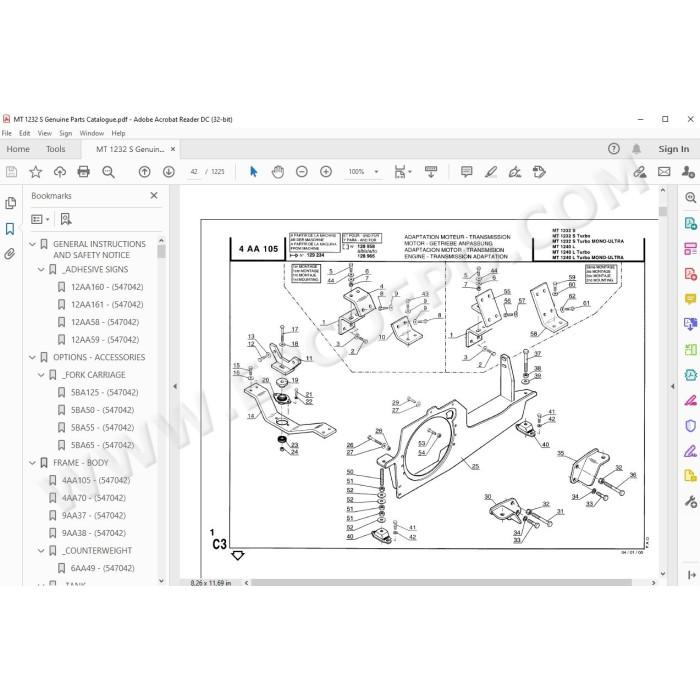The height and width of the screenshot is (700, 700).
Task: Collapse left navigation pane arrow
Action: click(x=175, y=386)
